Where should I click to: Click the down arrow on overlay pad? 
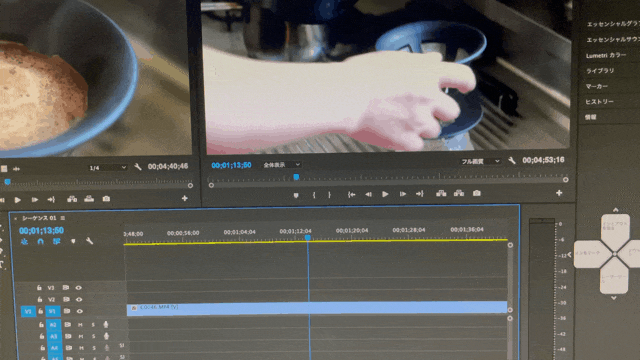click(x=613, y=298)
